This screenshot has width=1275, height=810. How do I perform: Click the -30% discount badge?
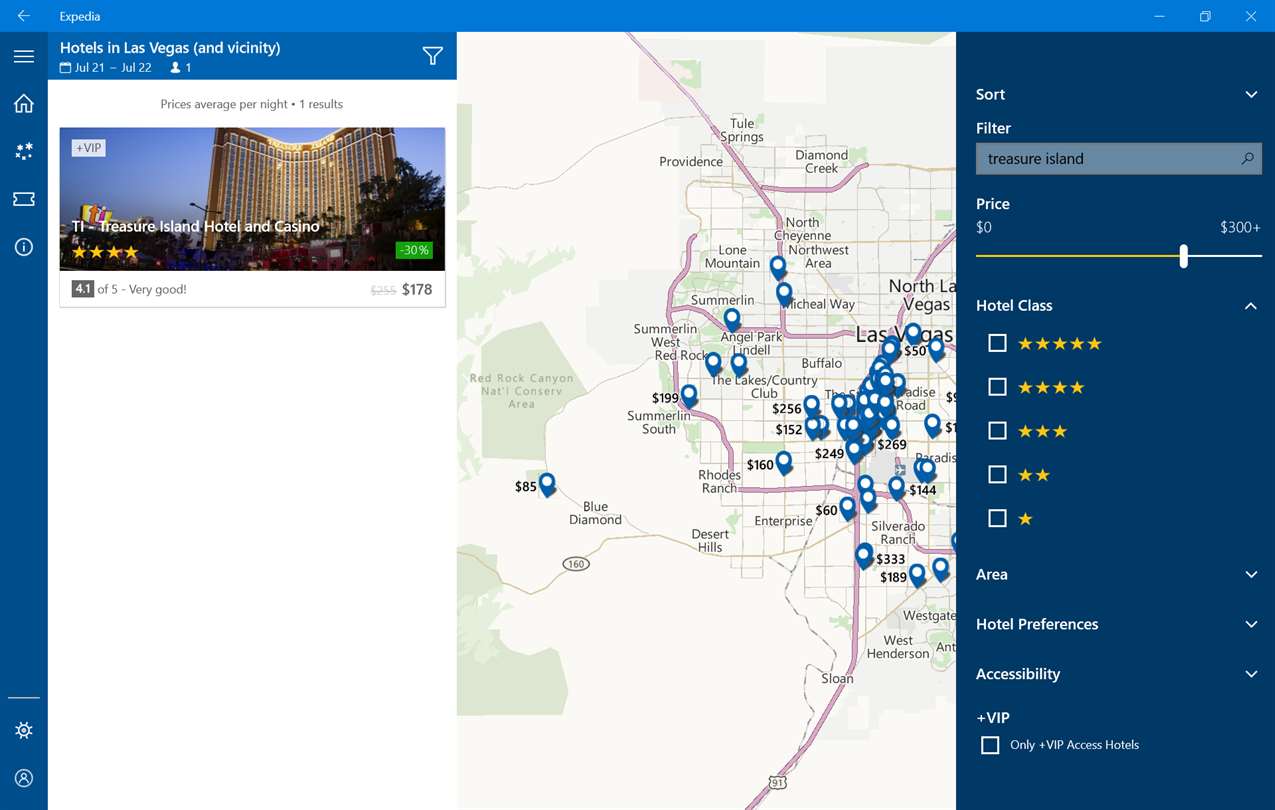414,250
